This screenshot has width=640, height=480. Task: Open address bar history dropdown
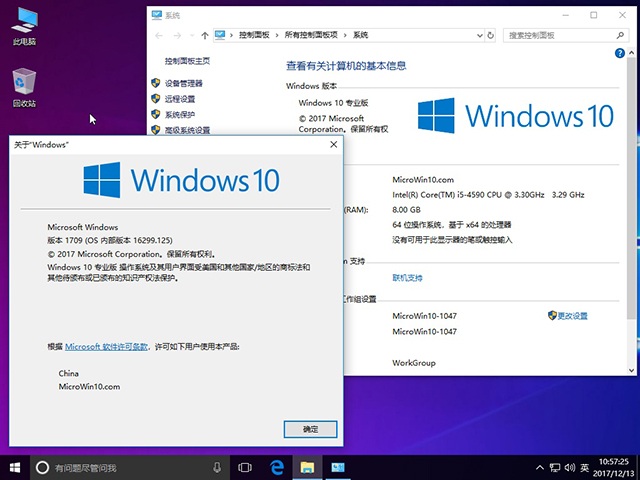[480, 36]
